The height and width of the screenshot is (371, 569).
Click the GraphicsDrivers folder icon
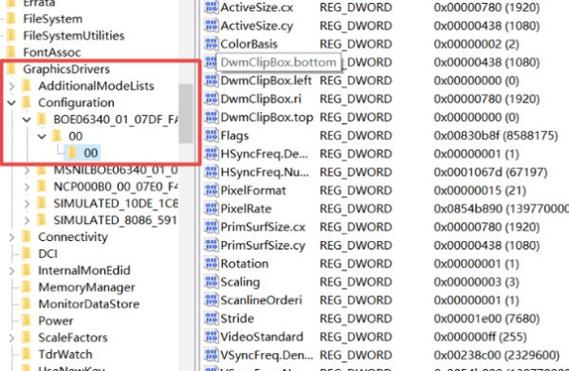[12, 69]
